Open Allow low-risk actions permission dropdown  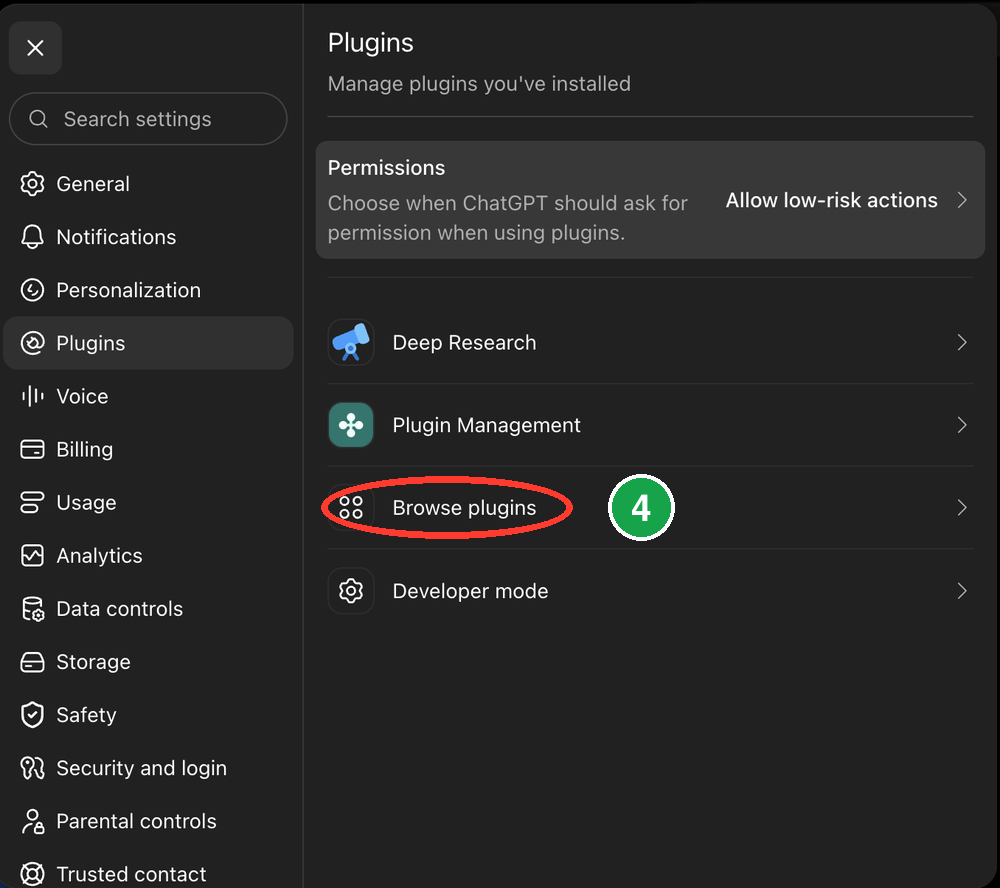(832, 200)
